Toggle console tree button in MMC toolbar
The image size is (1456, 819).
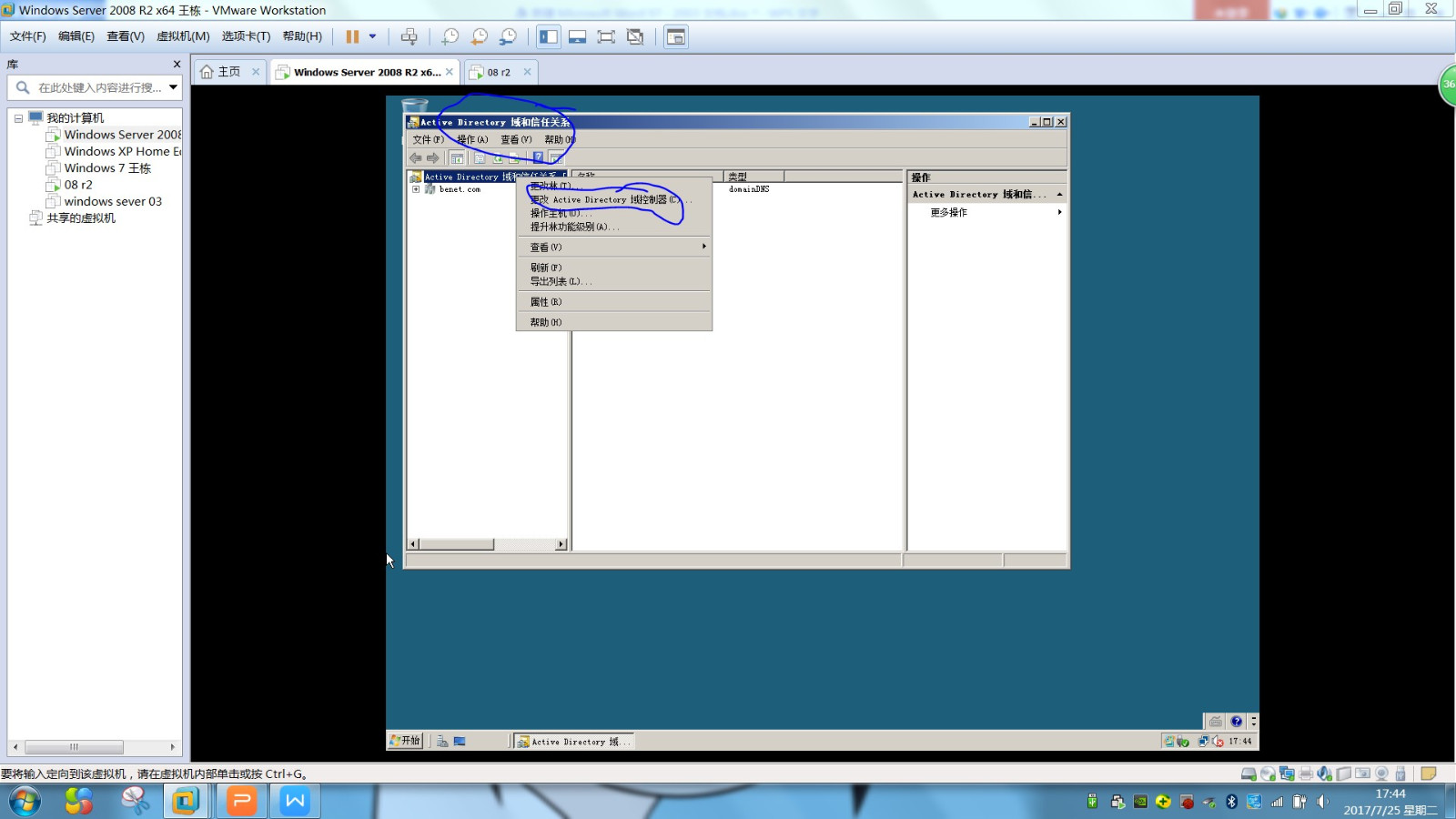(457, 158)
